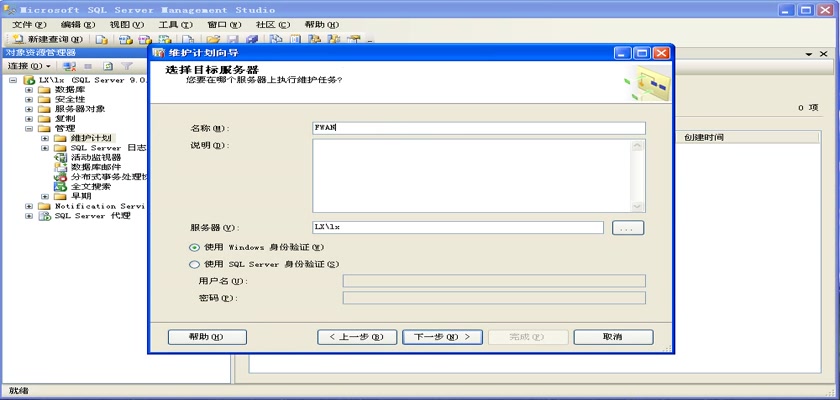The image size is (840, 400).
Task: Select the 活动监视器 activity monitor icon
Action: (61, 157)
